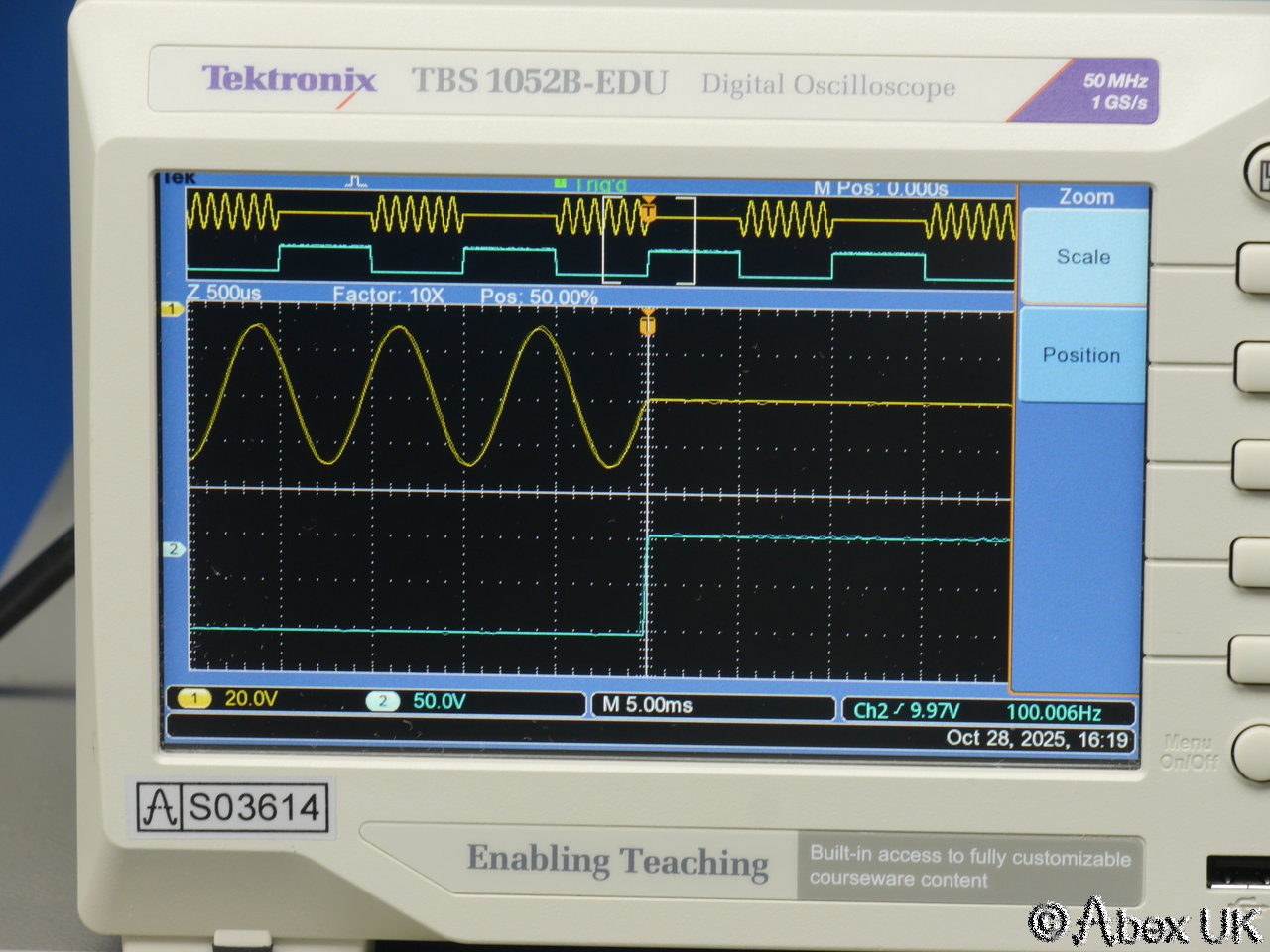Click the Z 500us zoom timebase readout
This screenshot has width=1270, height=952.
click(224, 294)
